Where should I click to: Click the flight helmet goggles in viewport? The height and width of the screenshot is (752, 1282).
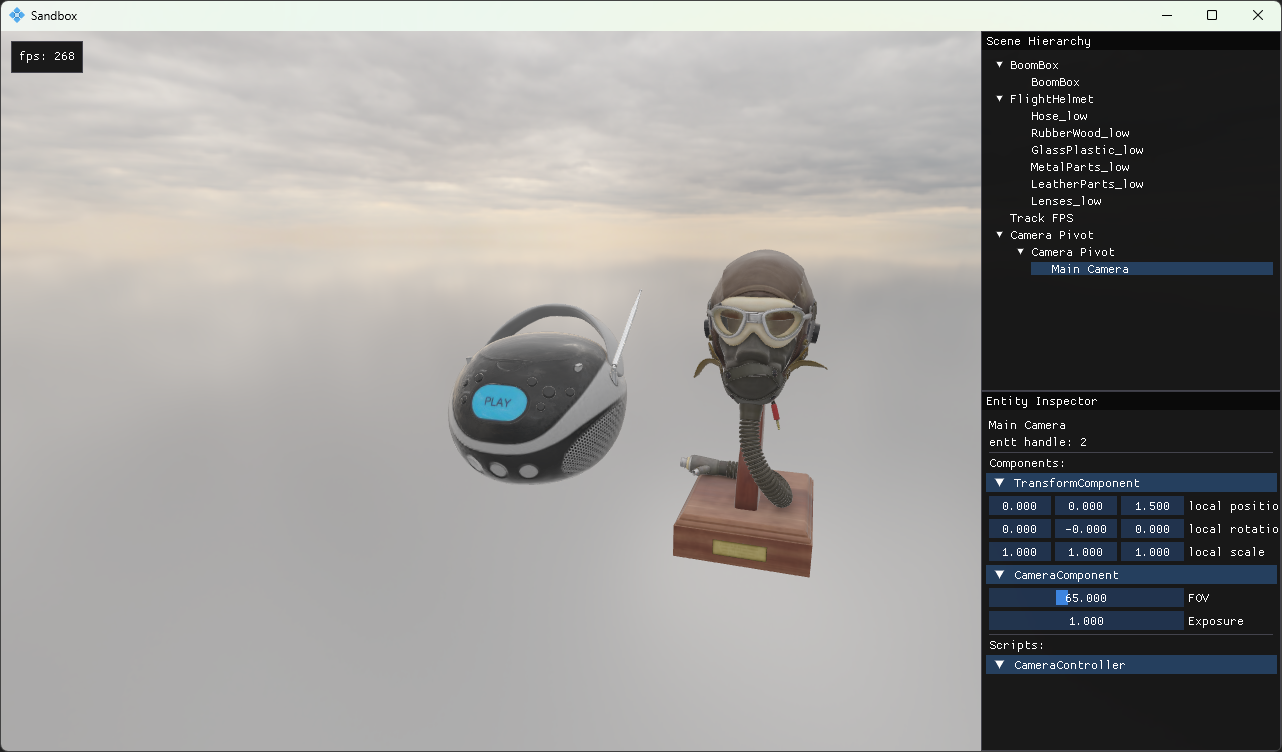[759, 322]
